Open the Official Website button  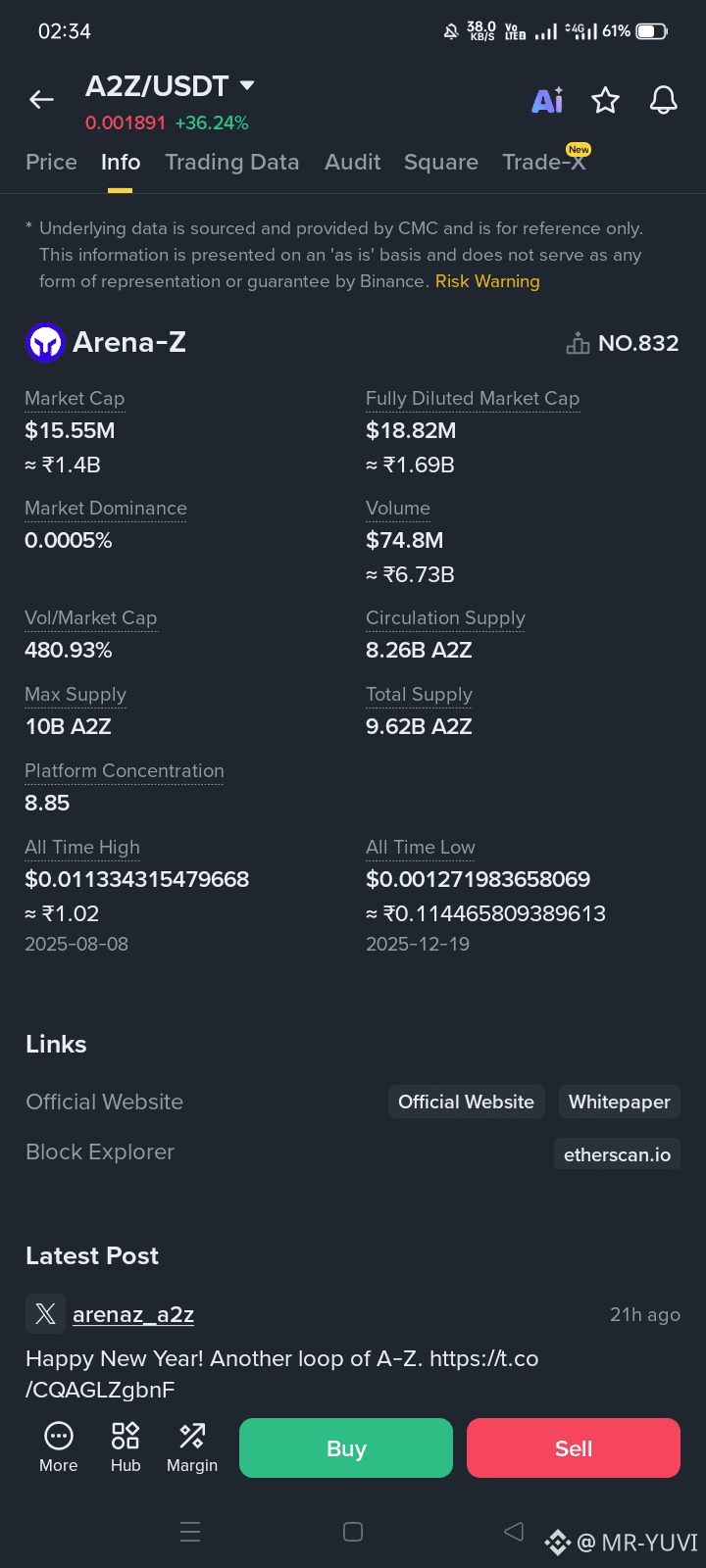tap(466, 1102)
